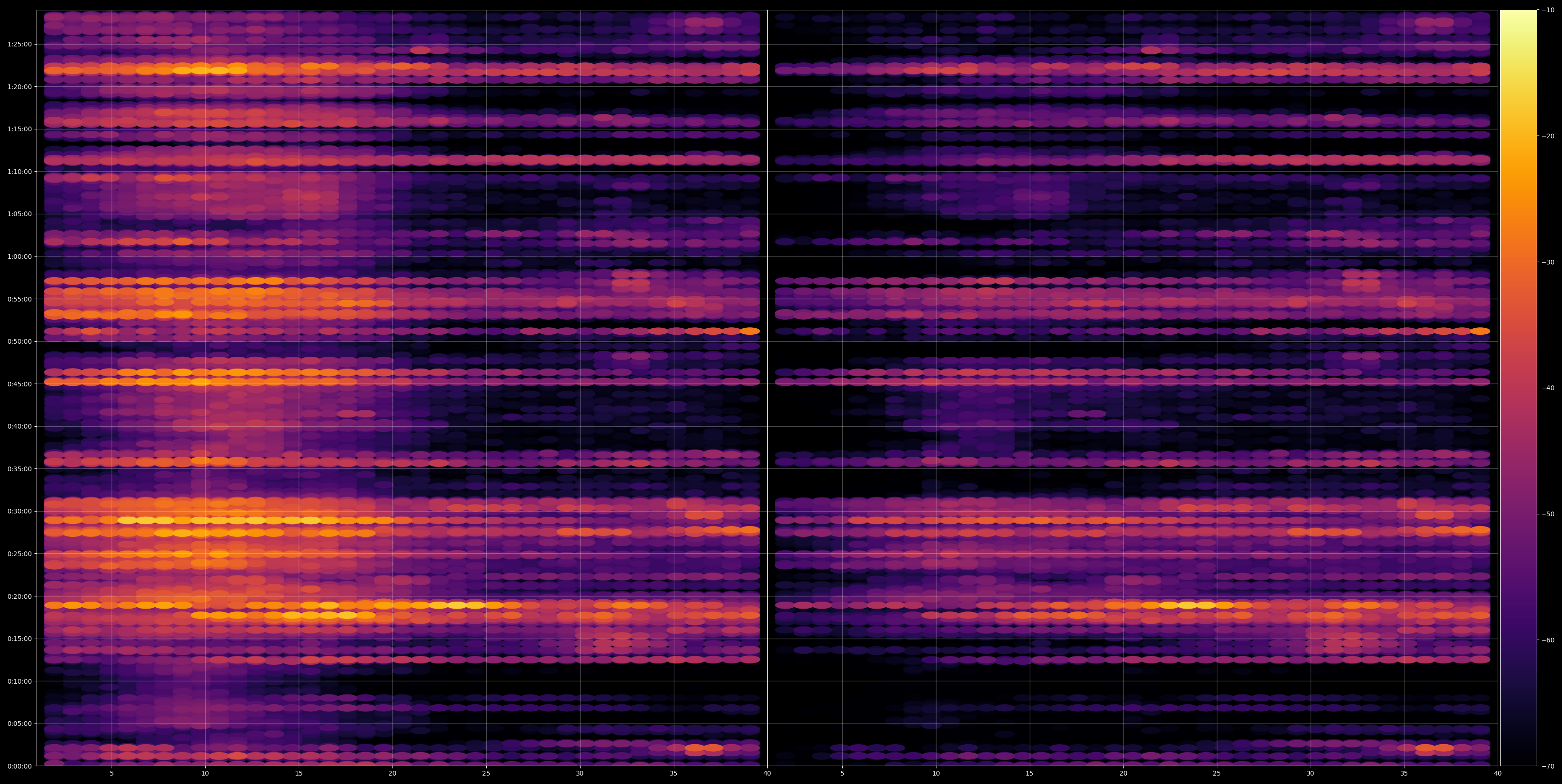
Task: Click the 0:25:00 y-axis tick label
Action: tap(20, 554)
